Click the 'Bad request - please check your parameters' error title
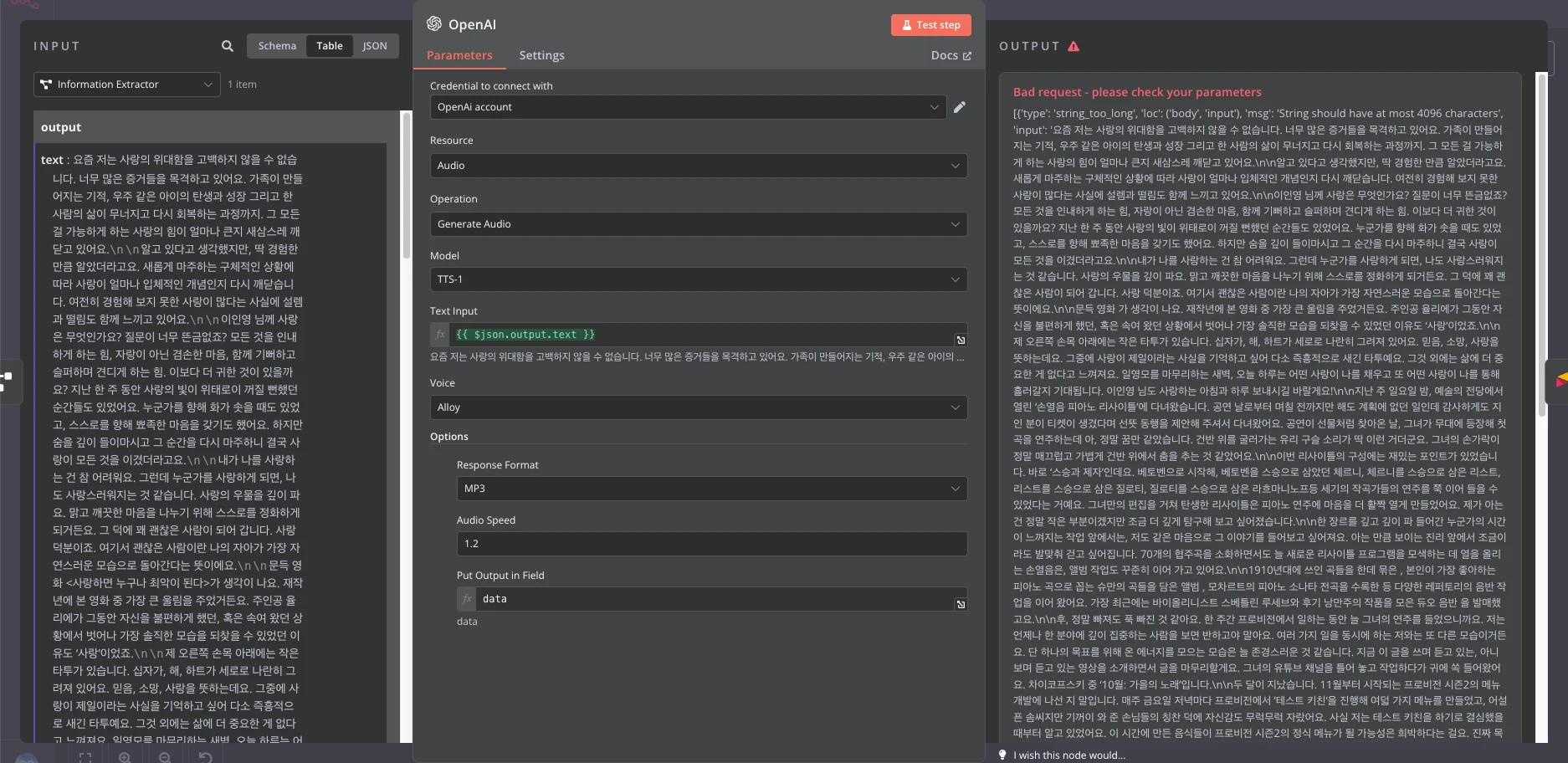 coord(1137,92)
